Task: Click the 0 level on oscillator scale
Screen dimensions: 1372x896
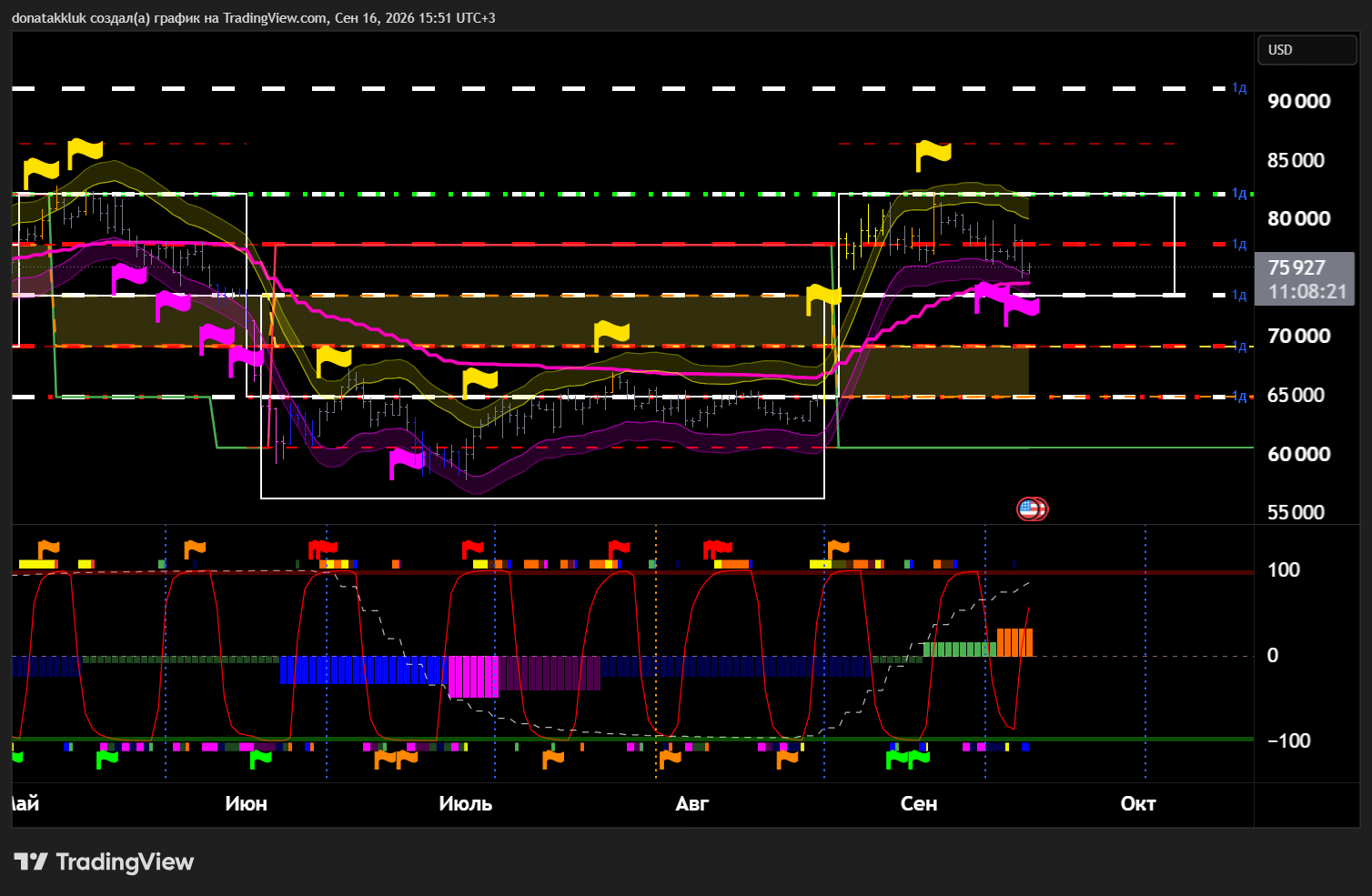Action: click(1273, 655)
